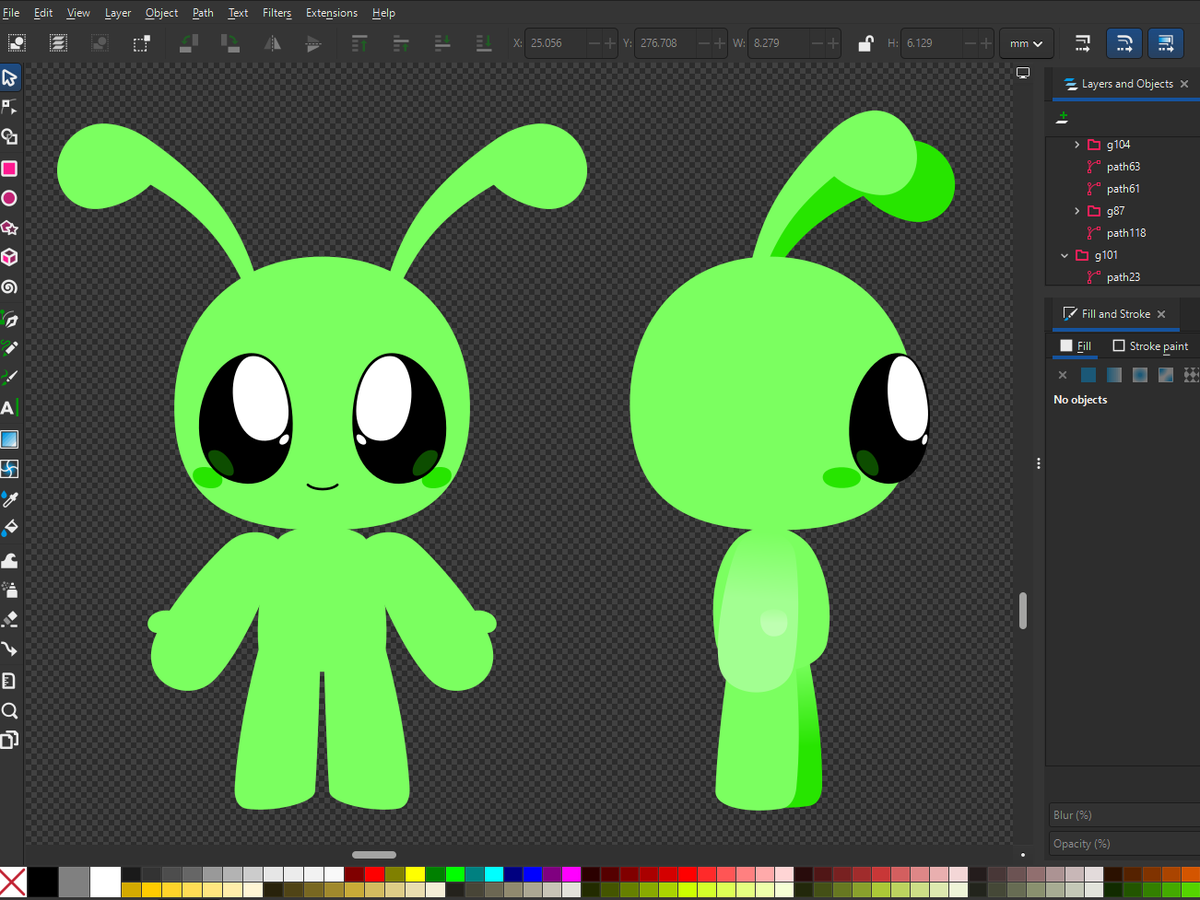This screenshot has height=900, width=1200.
Task: Select the Text tool
Action: click(10, 408)
